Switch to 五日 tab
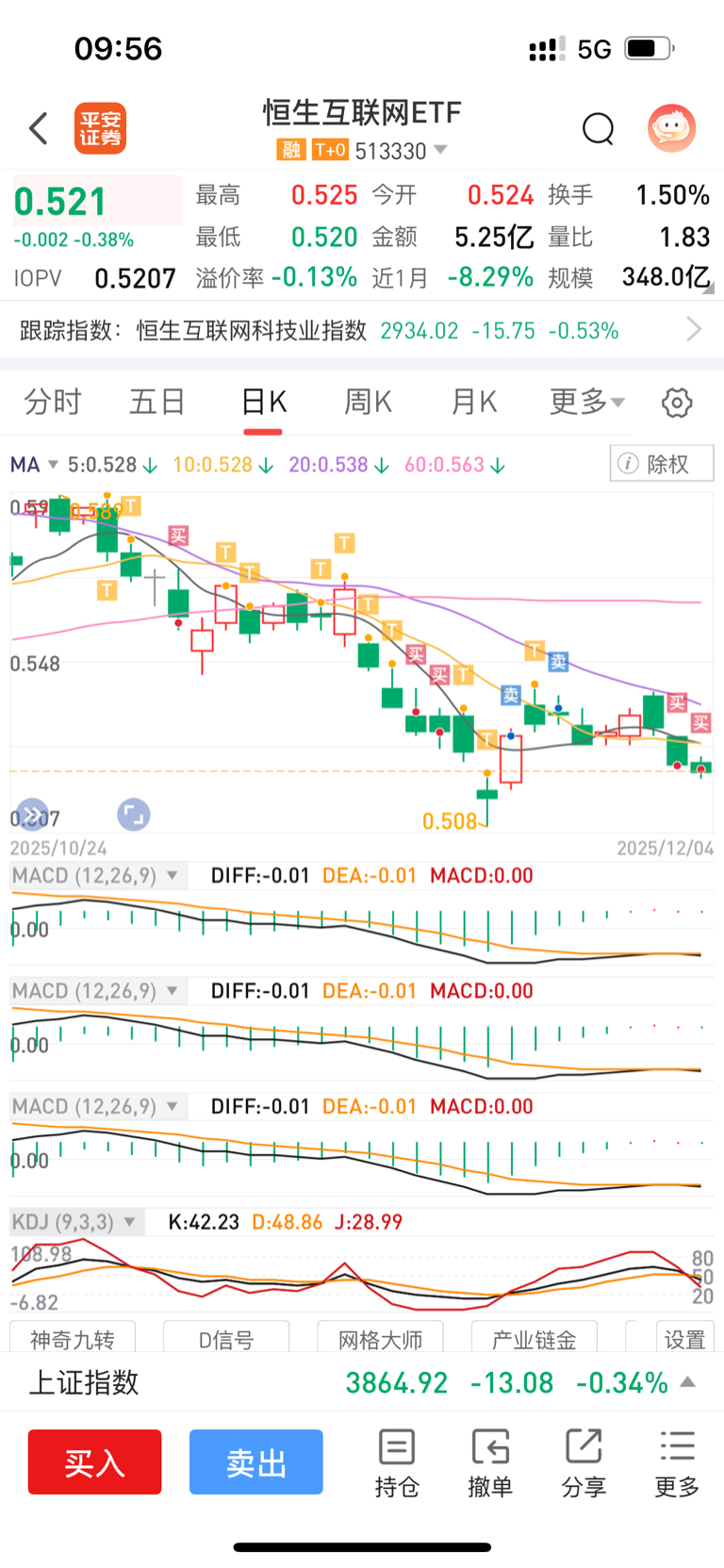The height and width of the screenshot is (1568, 724). coord(157,403)
